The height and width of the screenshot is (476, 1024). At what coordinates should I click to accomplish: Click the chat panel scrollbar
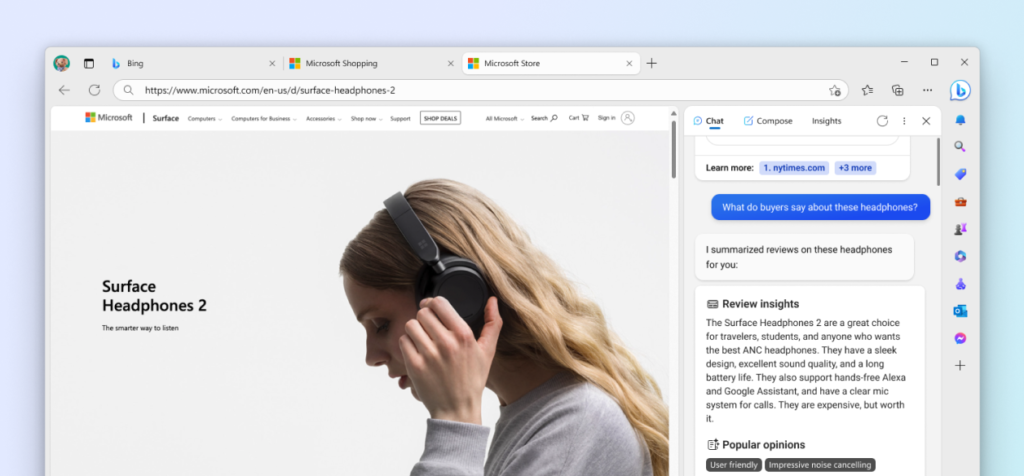tap(938, 161)
